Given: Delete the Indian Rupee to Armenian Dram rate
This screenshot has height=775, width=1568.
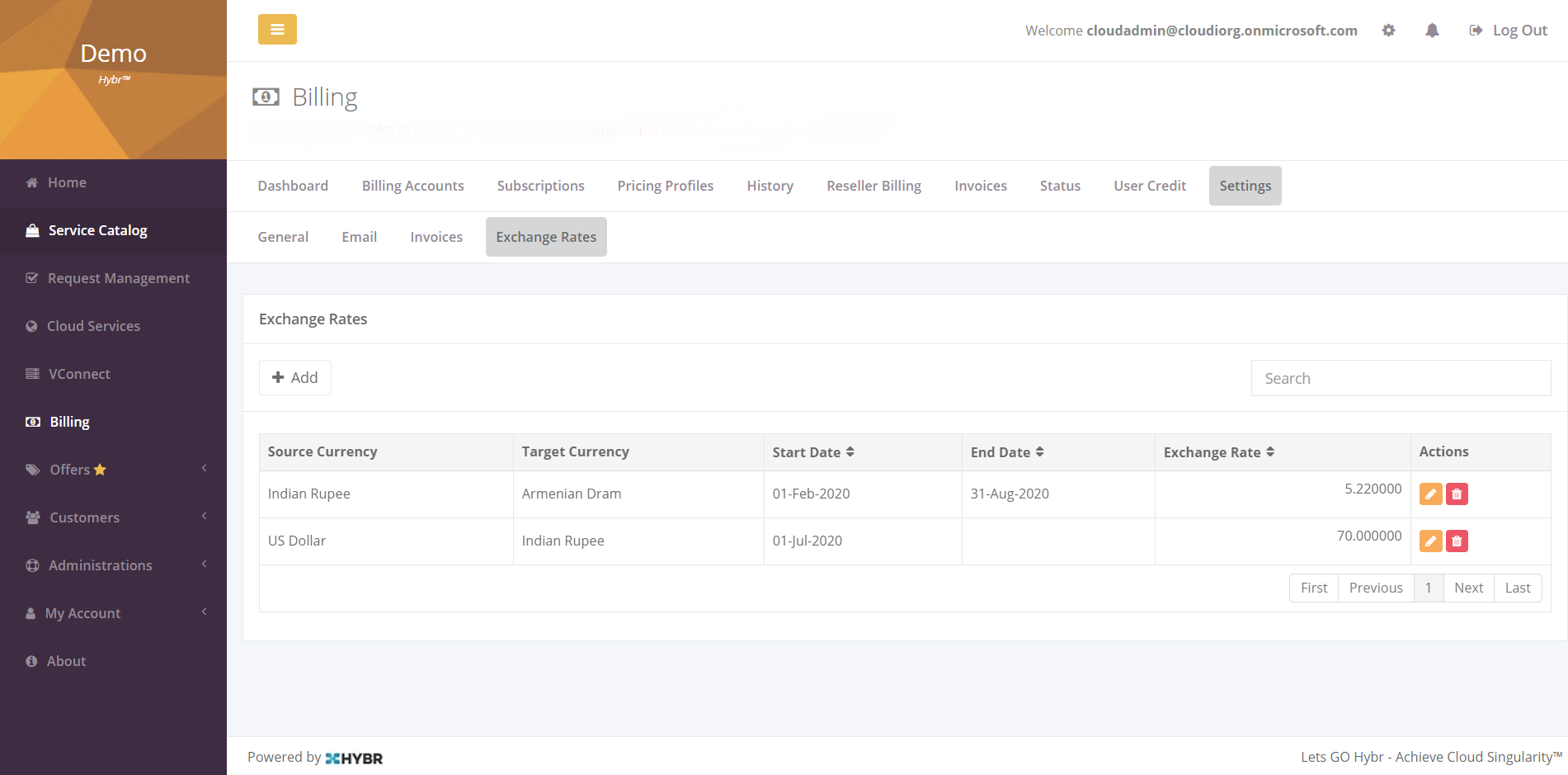Looking at the screenshot, I should pyautogui.click(x=1457, y=494).
